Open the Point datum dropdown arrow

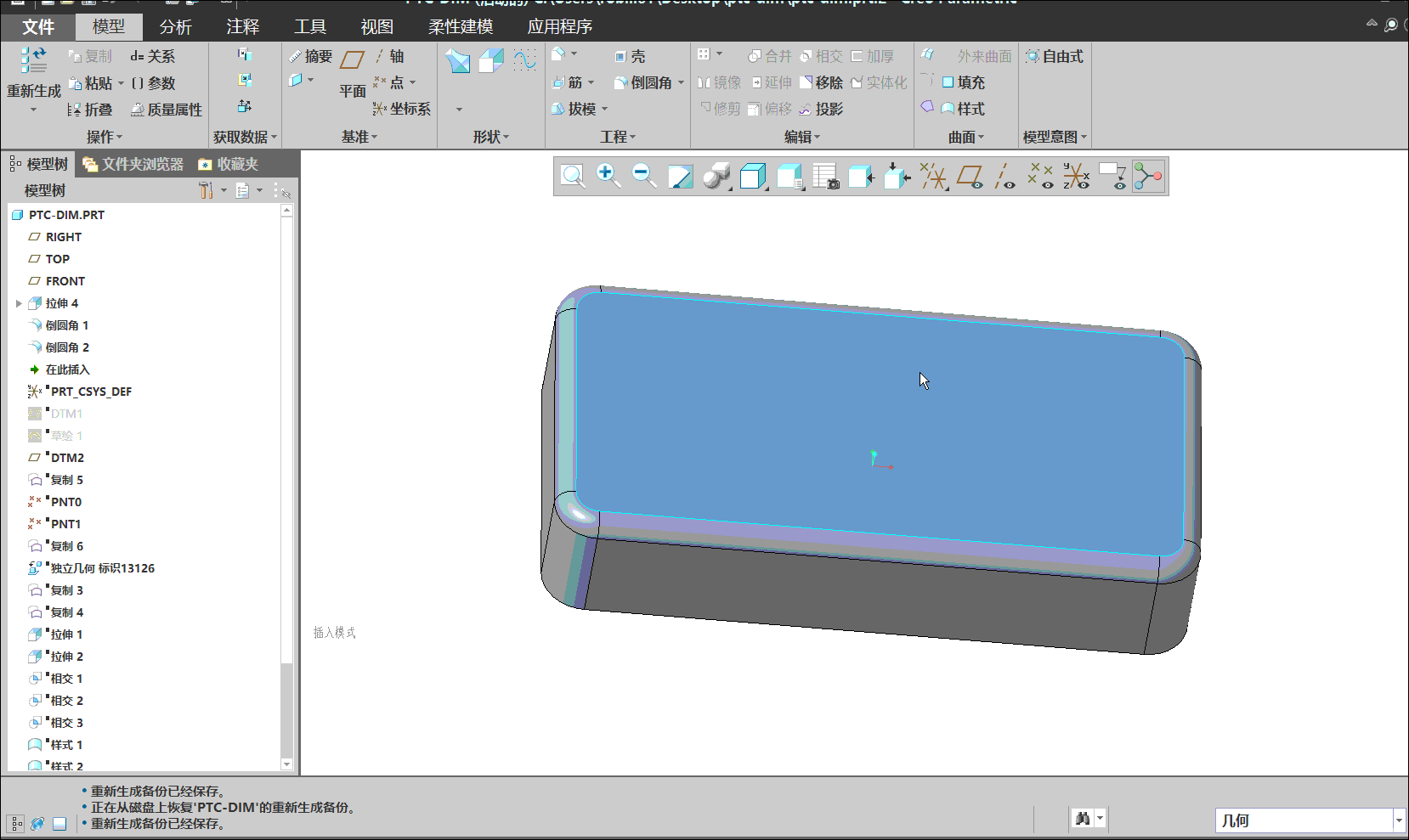(x=413, y=83)
